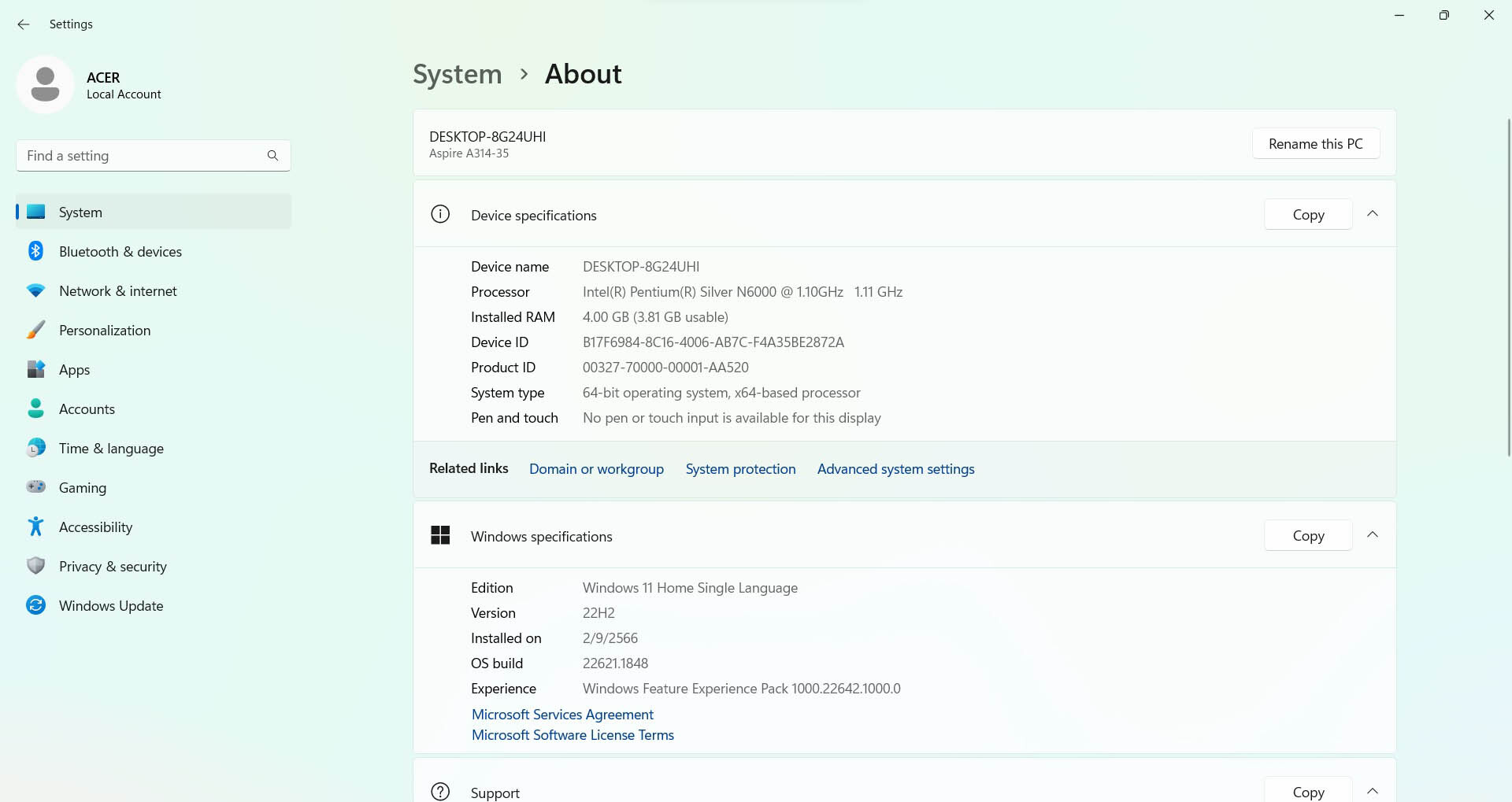This screenshot has height=802, width=1512.
Task: Copy the Support information
Action: (1308, 791)
